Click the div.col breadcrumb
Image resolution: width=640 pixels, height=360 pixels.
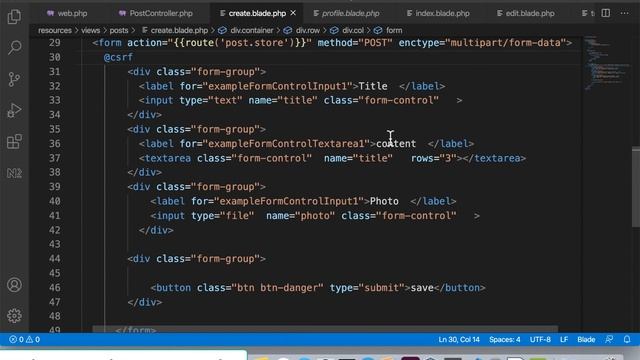point(347,30)
